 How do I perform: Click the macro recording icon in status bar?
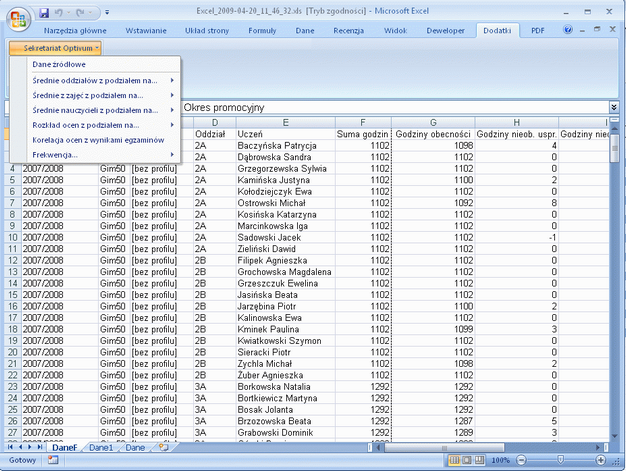53,460
